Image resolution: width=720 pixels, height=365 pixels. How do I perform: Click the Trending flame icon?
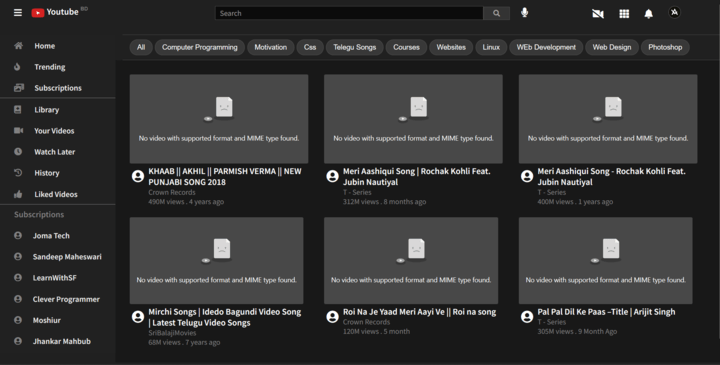pos(17,67)
